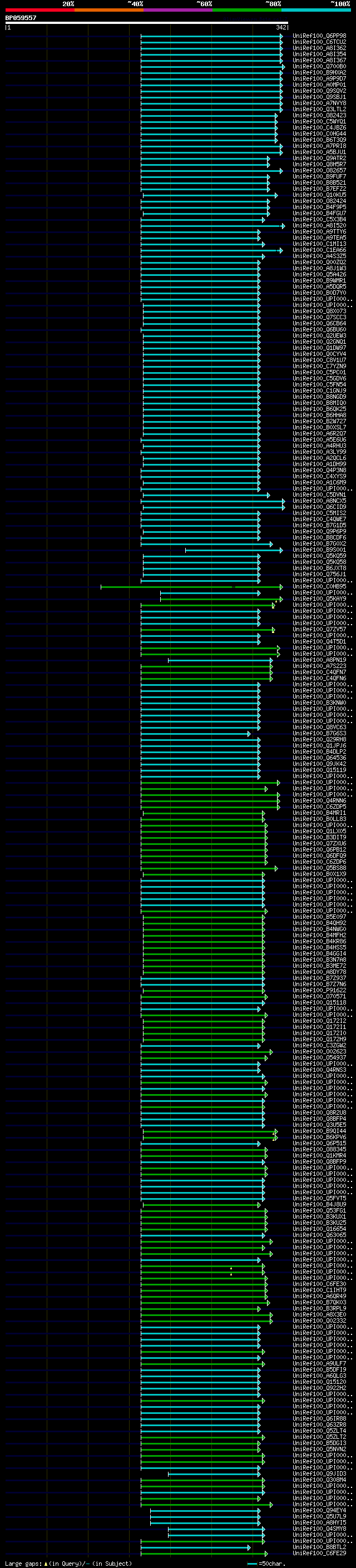Select hit label UniRef100_O82657
Viewport: 356px width, 1568px height.
click(x=319, y=170)
